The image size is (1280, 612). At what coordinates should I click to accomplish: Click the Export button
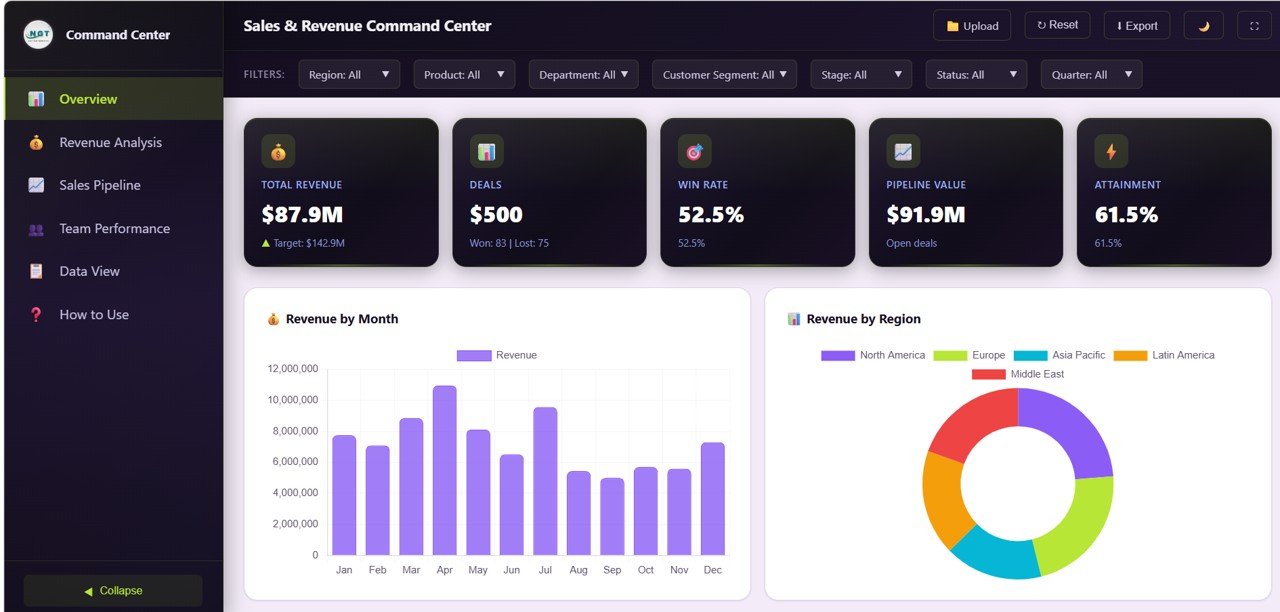(1136, 25)
